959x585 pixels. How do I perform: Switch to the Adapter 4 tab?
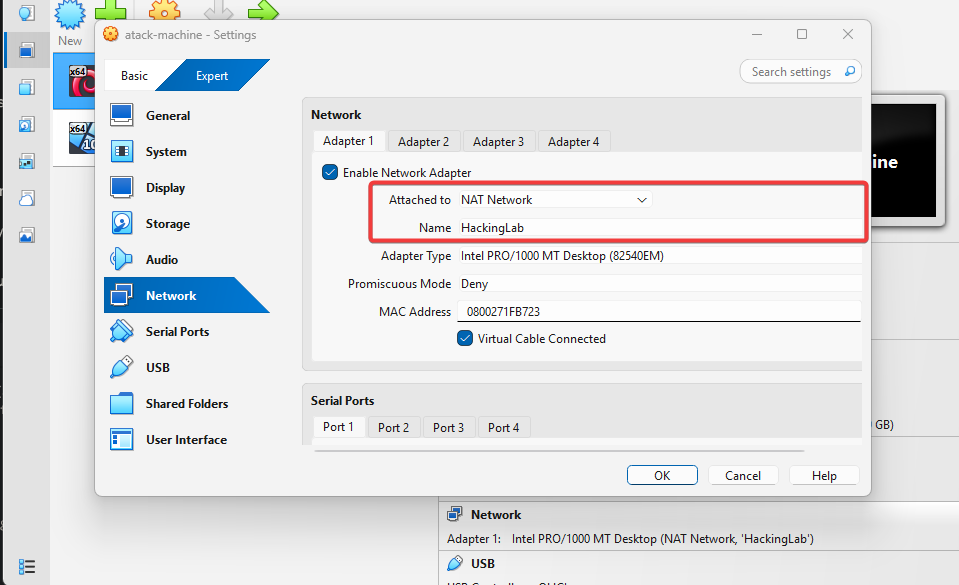click(574, 142)
